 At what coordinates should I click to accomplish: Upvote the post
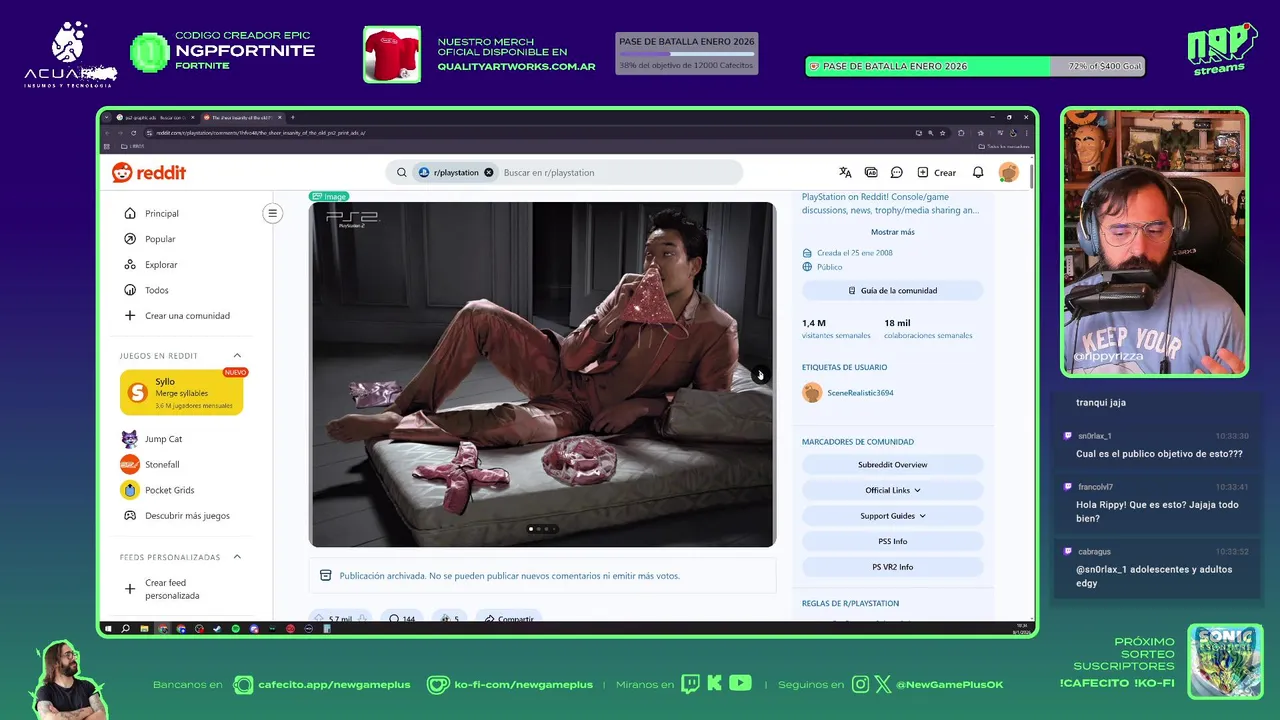click(318, 619)
